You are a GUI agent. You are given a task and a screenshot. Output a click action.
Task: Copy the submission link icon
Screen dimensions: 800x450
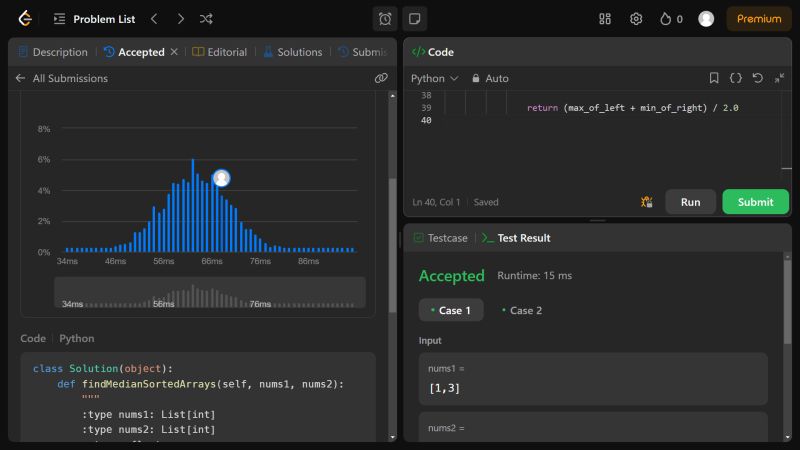click(381, 78)
